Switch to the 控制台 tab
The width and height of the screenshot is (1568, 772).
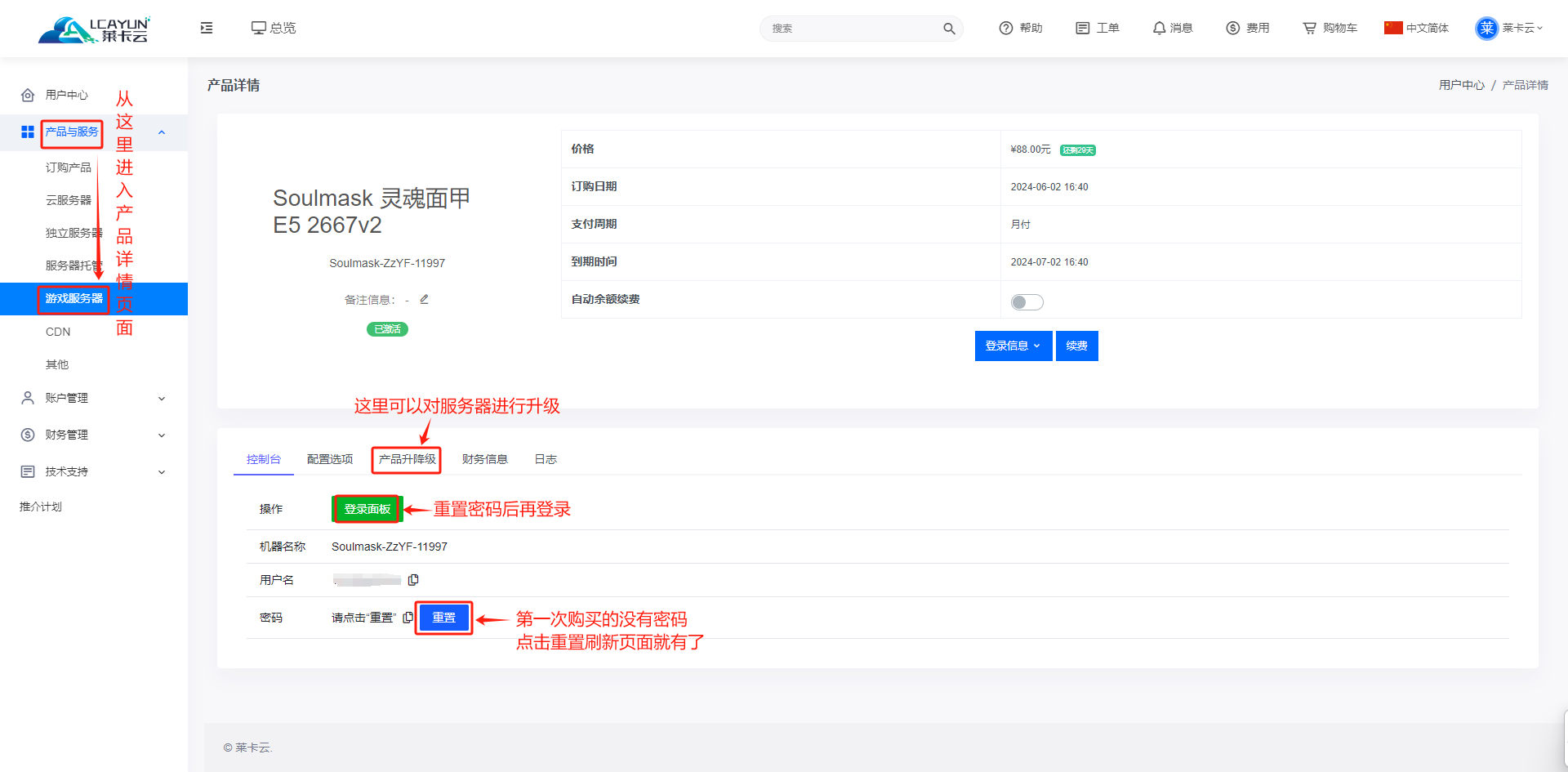click(x=264, y=459)
